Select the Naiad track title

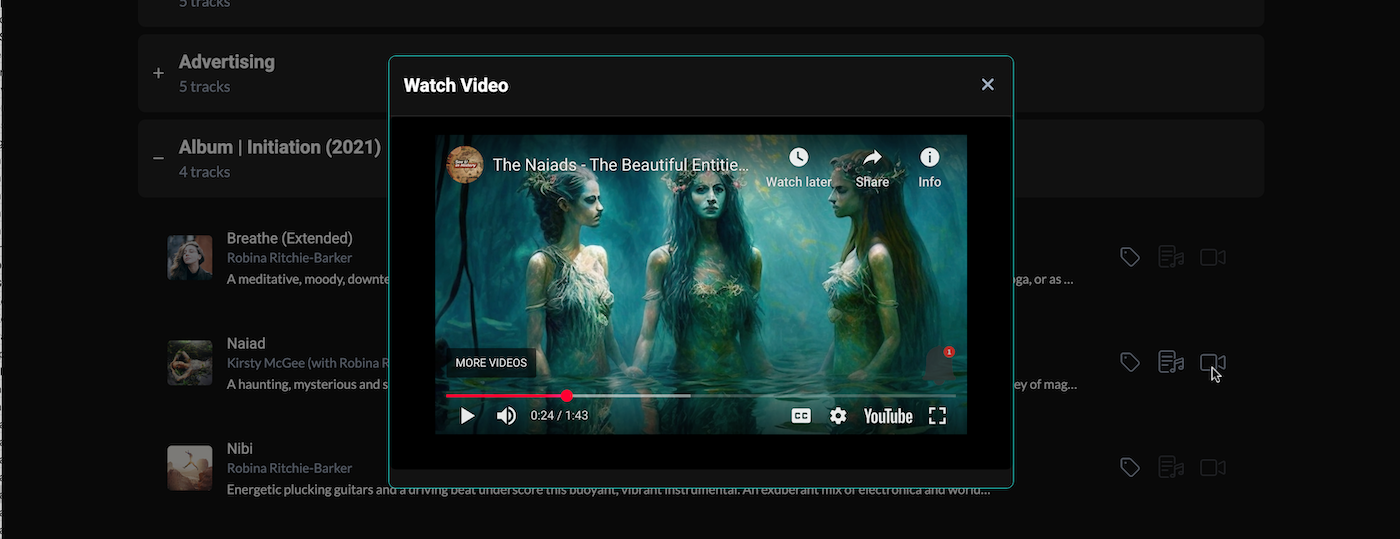246,343
